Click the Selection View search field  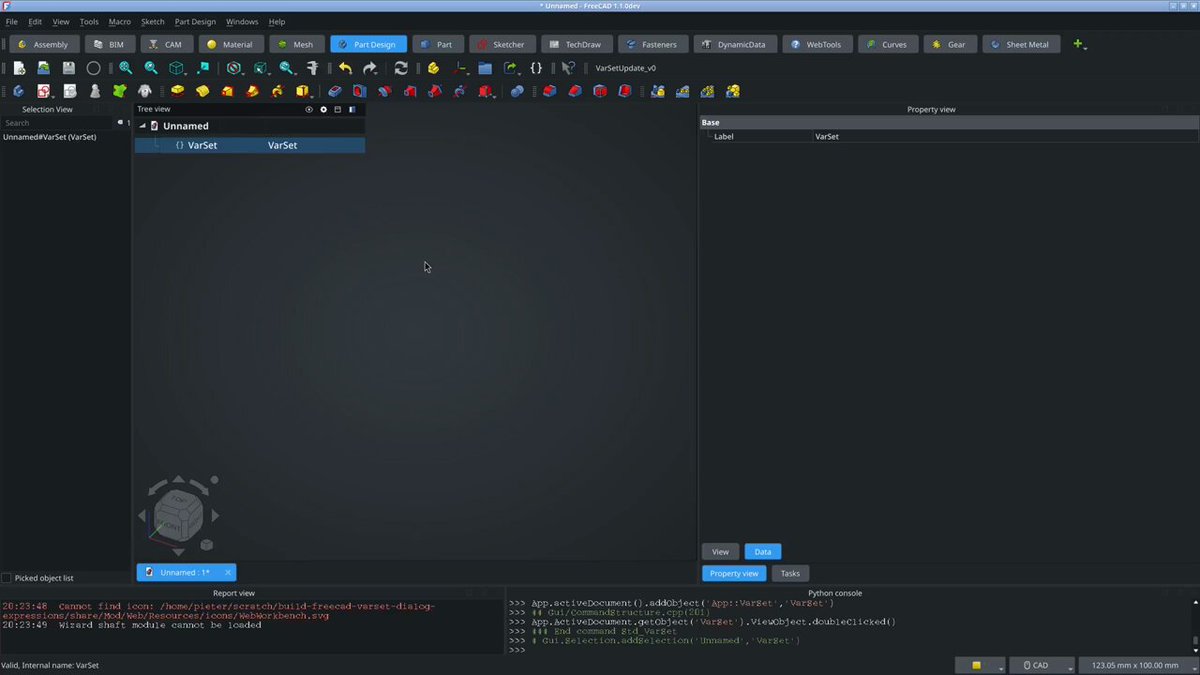pos(59,123)
